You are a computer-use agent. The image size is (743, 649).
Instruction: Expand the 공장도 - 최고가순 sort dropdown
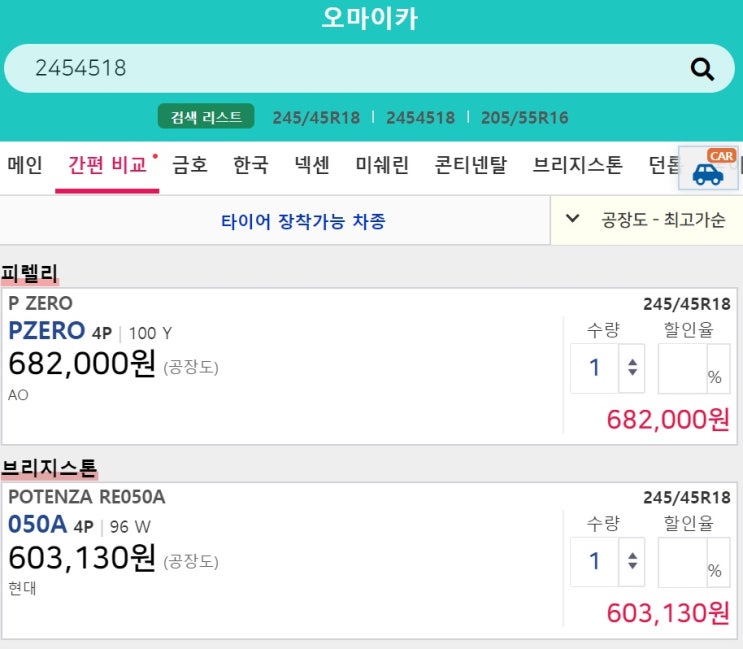[647, 220]
